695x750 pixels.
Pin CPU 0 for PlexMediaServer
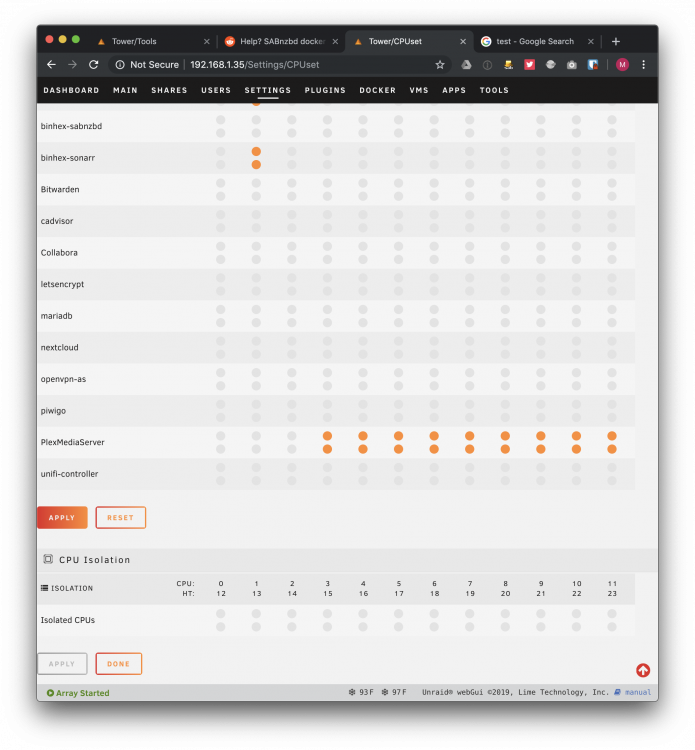(x=221, y=436)
